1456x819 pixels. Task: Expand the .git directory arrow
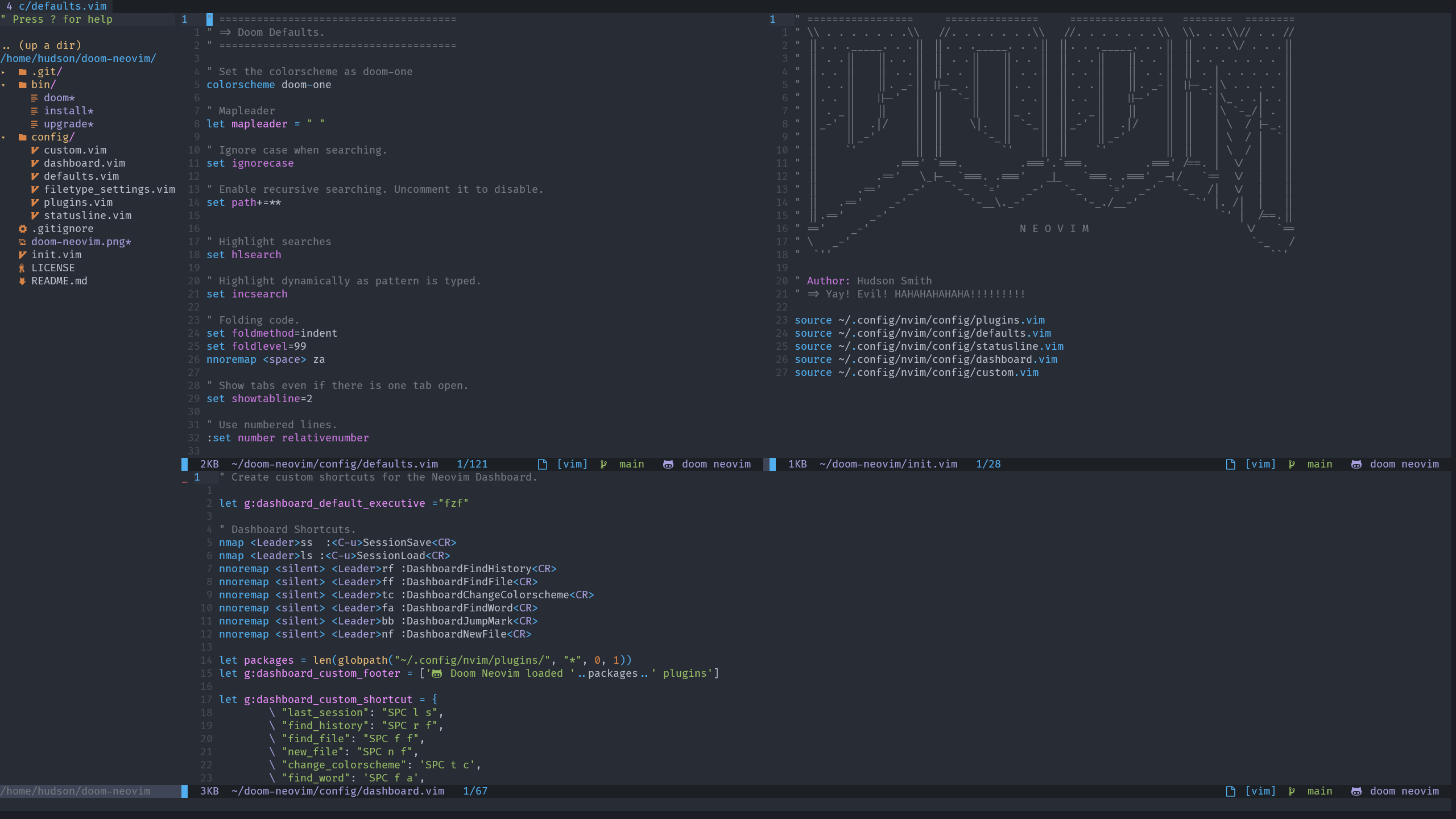3,72
